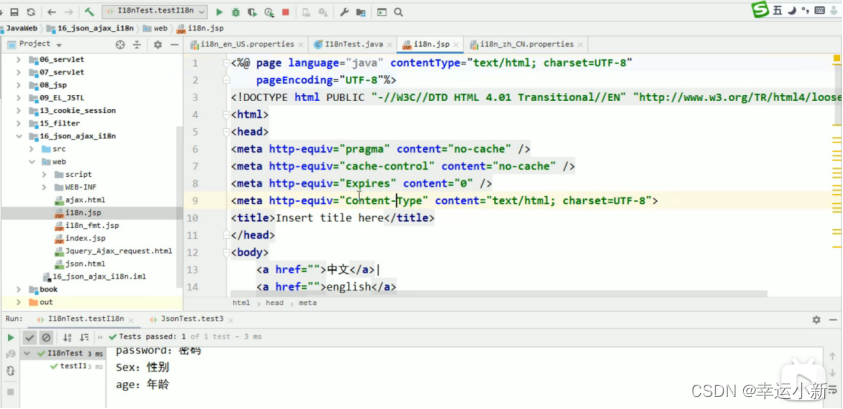This screenshot has width=843, height=409.
Task: Expand the WEB-INF folder
Action: click(x=45, y=187)
